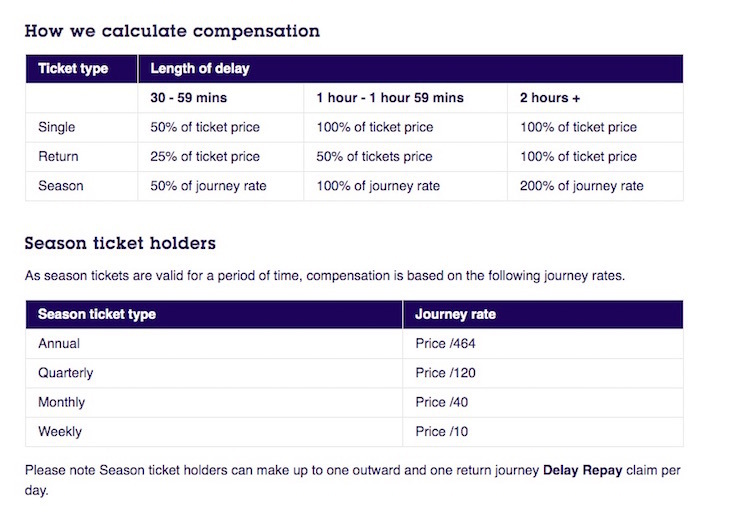Click the 'Quarterly' row label
Viewport: 730px width, 515px height.
(x=65, y=373)
